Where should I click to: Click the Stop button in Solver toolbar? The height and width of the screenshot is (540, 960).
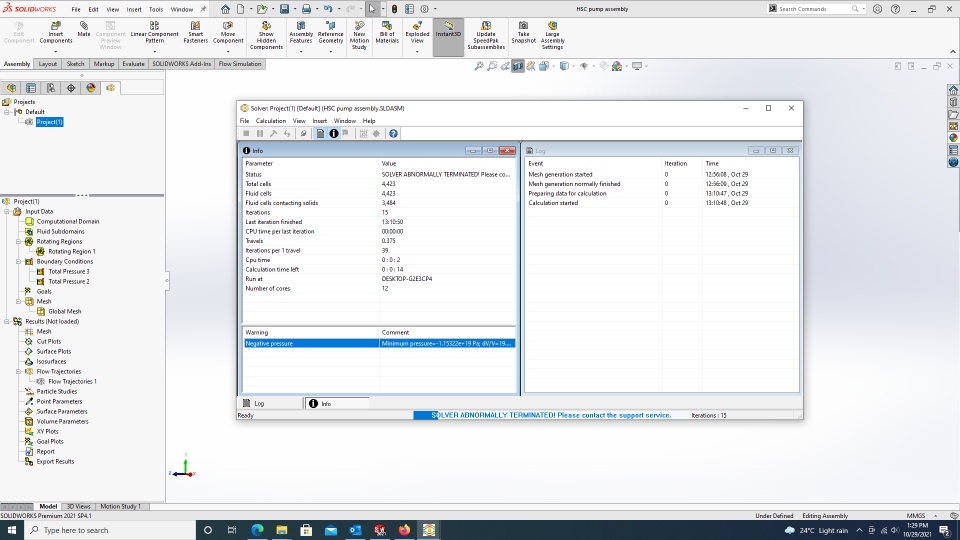(246, 133)
